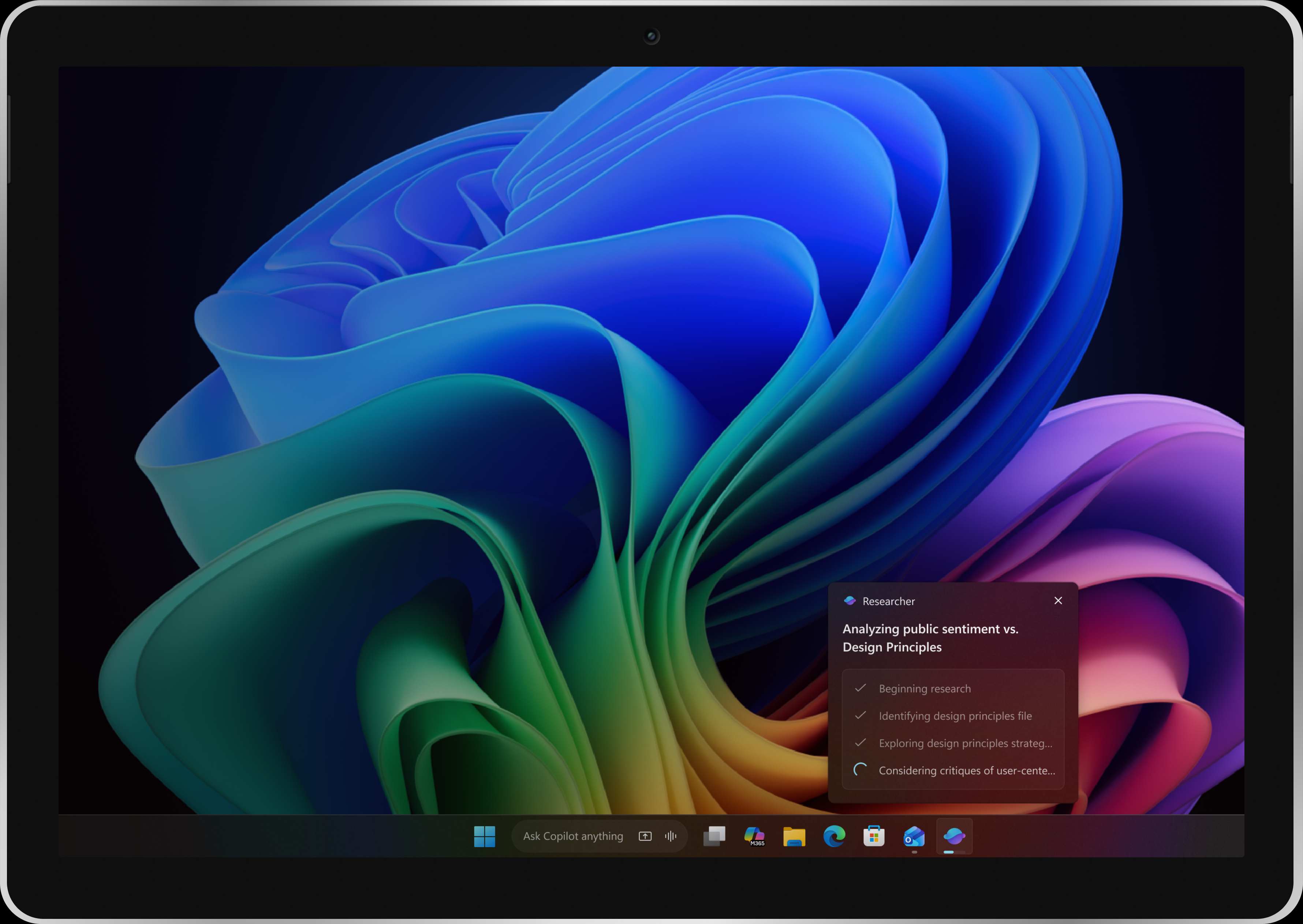Viewport: 1303px width, 924px height.
Task: Click the Researcher planet icon in the notification
Action: tap(849, 601)
